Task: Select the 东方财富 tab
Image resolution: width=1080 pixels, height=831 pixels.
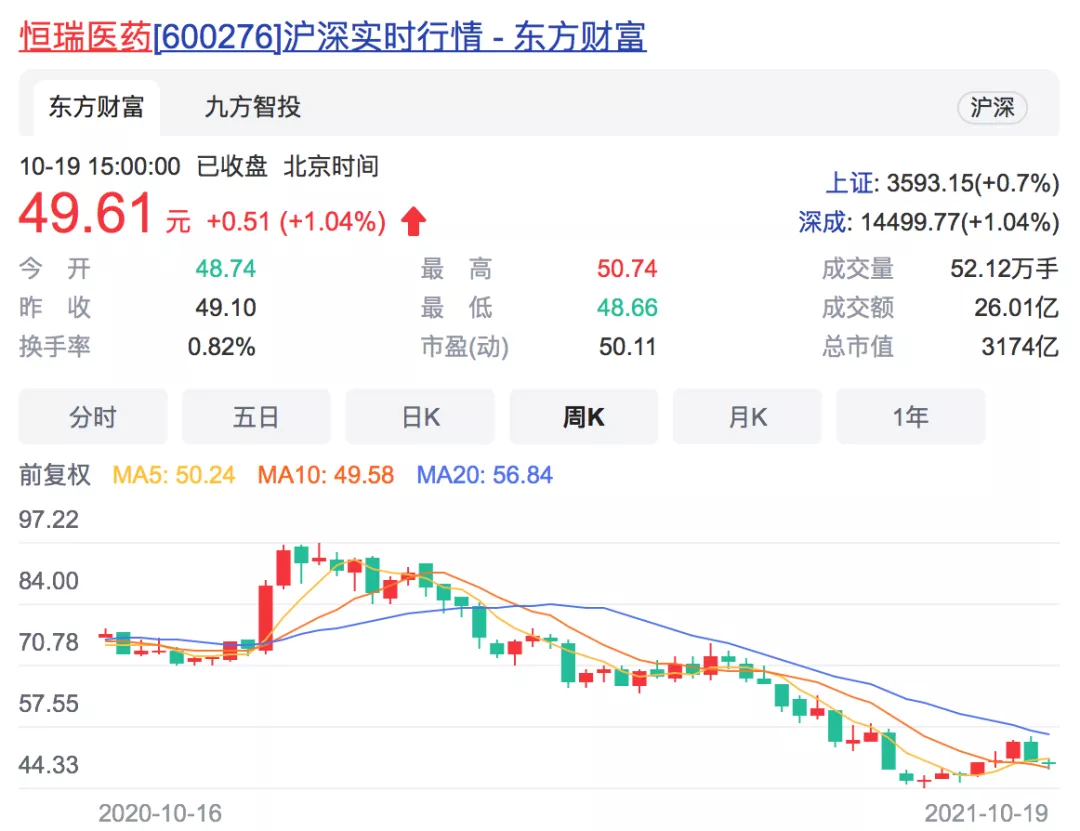Action: (96, 107)
